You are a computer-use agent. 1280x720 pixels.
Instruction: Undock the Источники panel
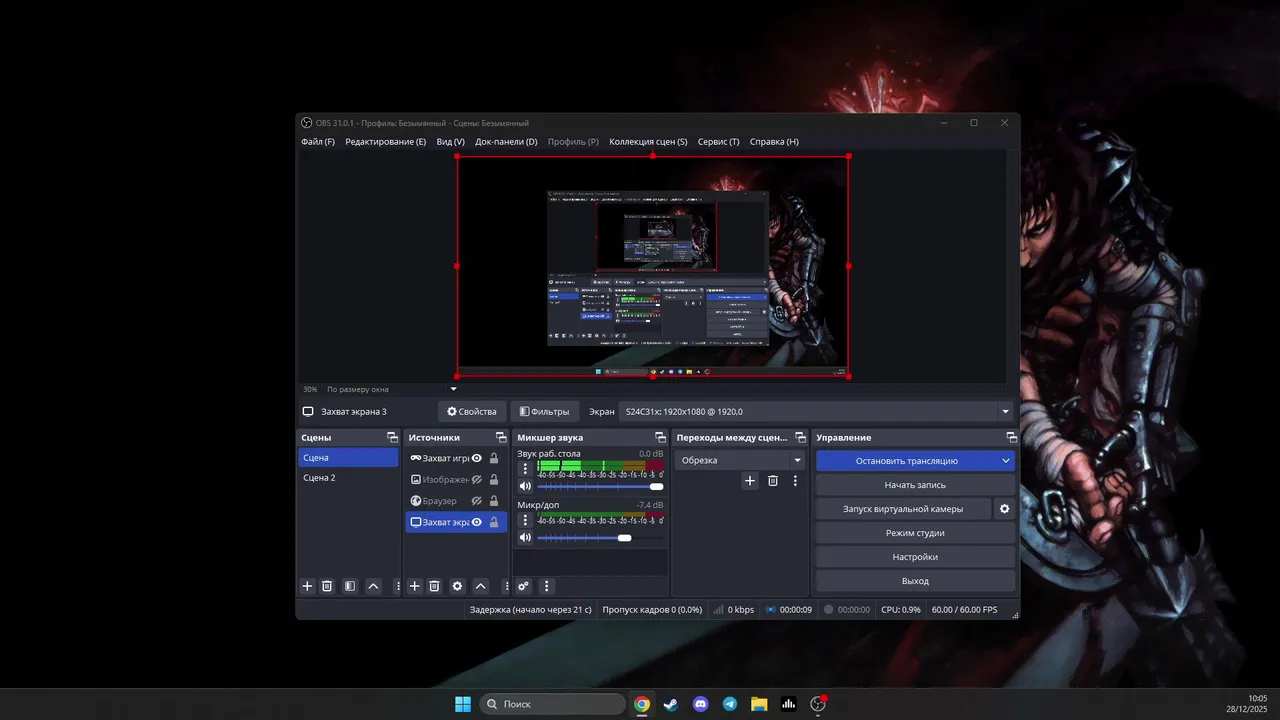[x=501, y=437]
